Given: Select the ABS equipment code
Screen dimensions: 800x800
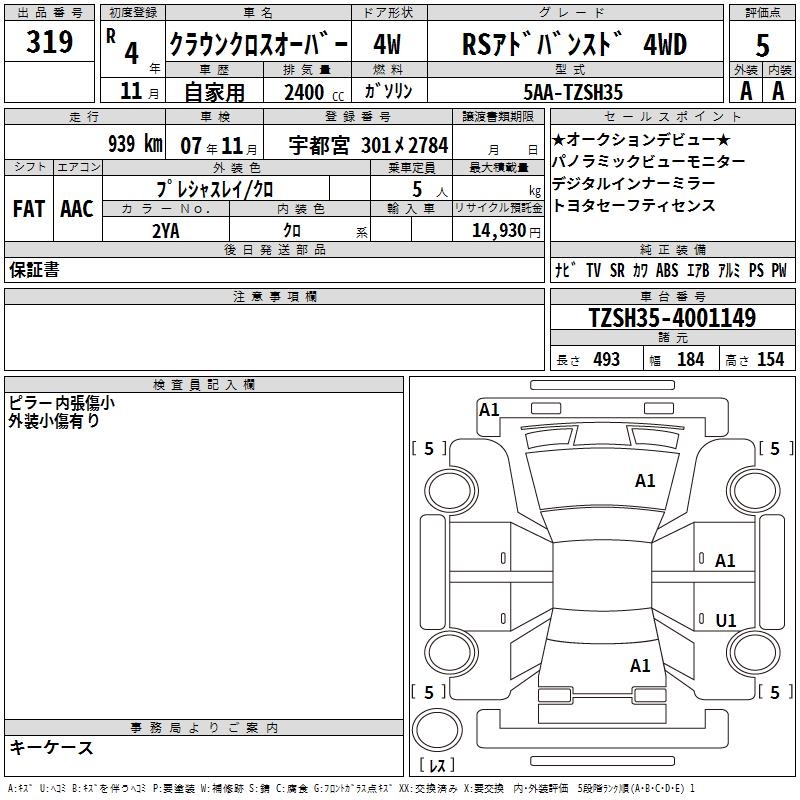Looking at the screenshot, I should pos(667,270).
